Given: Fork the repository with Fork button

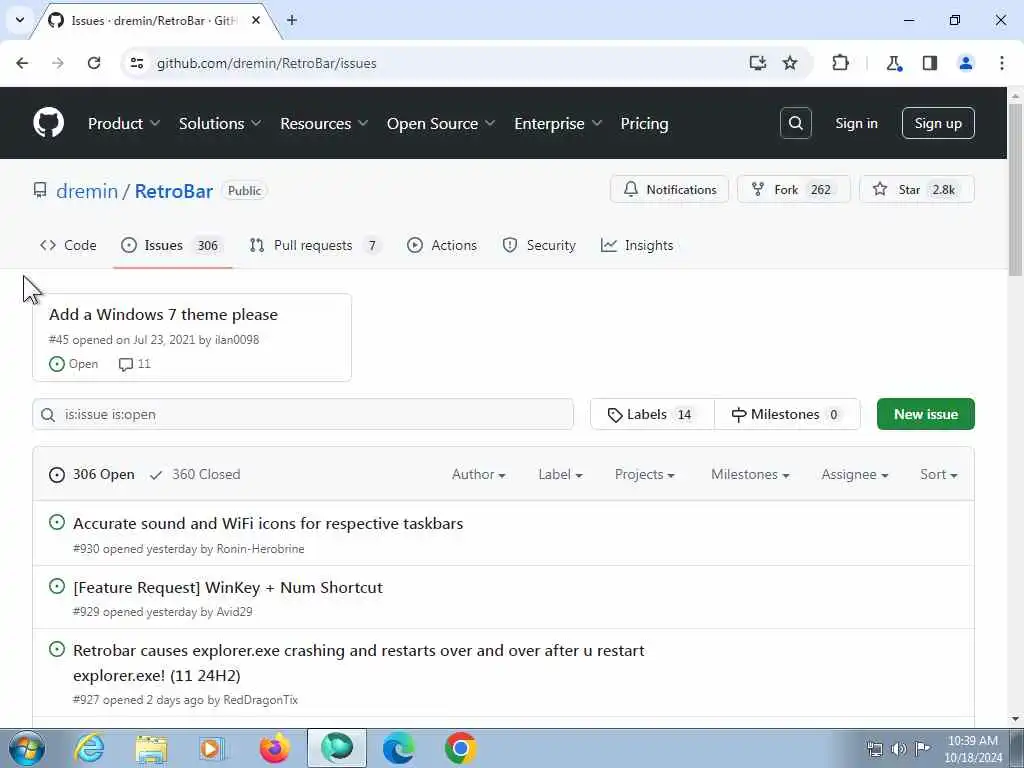Looking at the screenshot, I should tap(793, 189).
